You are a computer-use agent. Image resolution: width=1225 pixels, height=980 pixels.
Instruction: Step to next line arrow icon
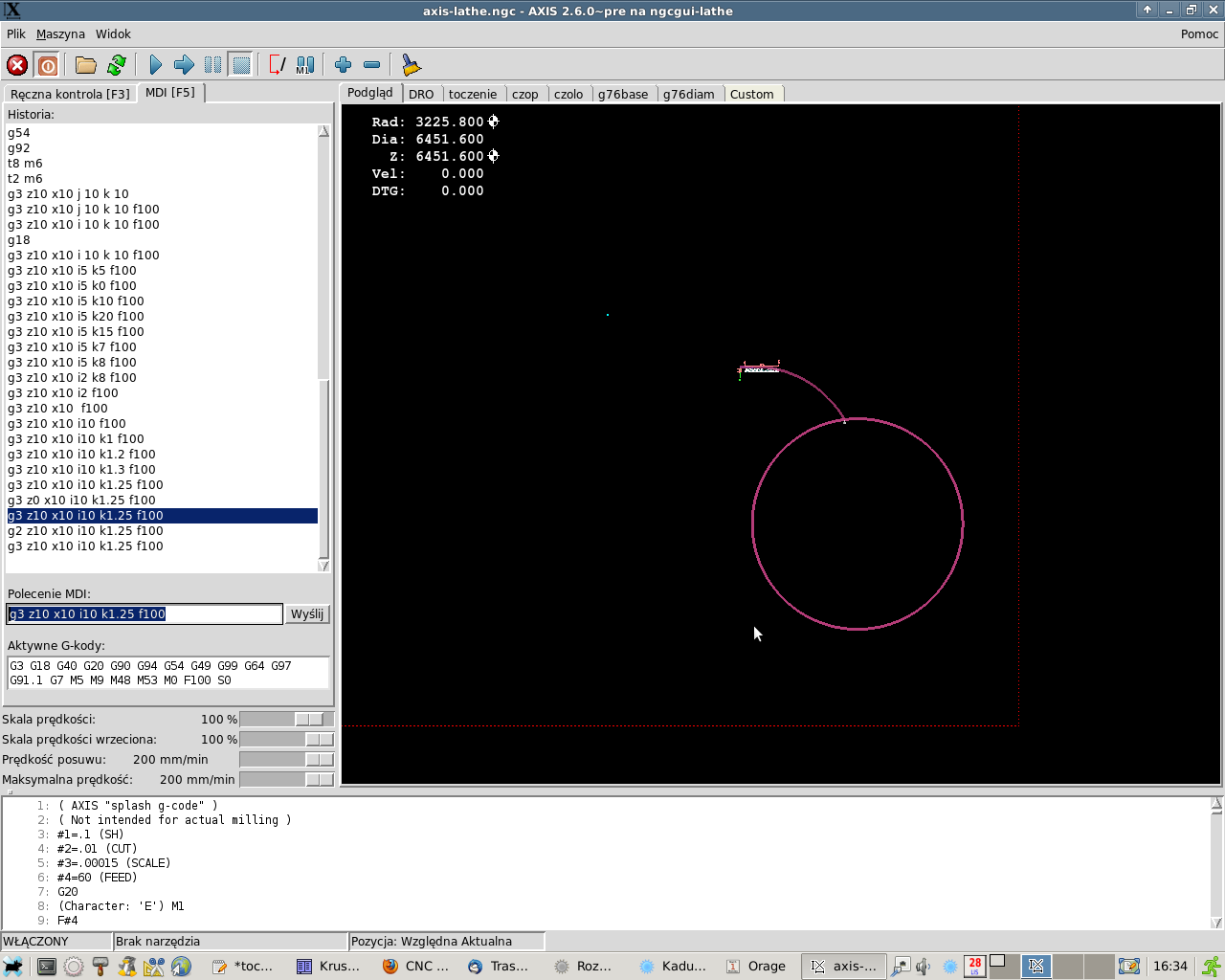[184, 65]
